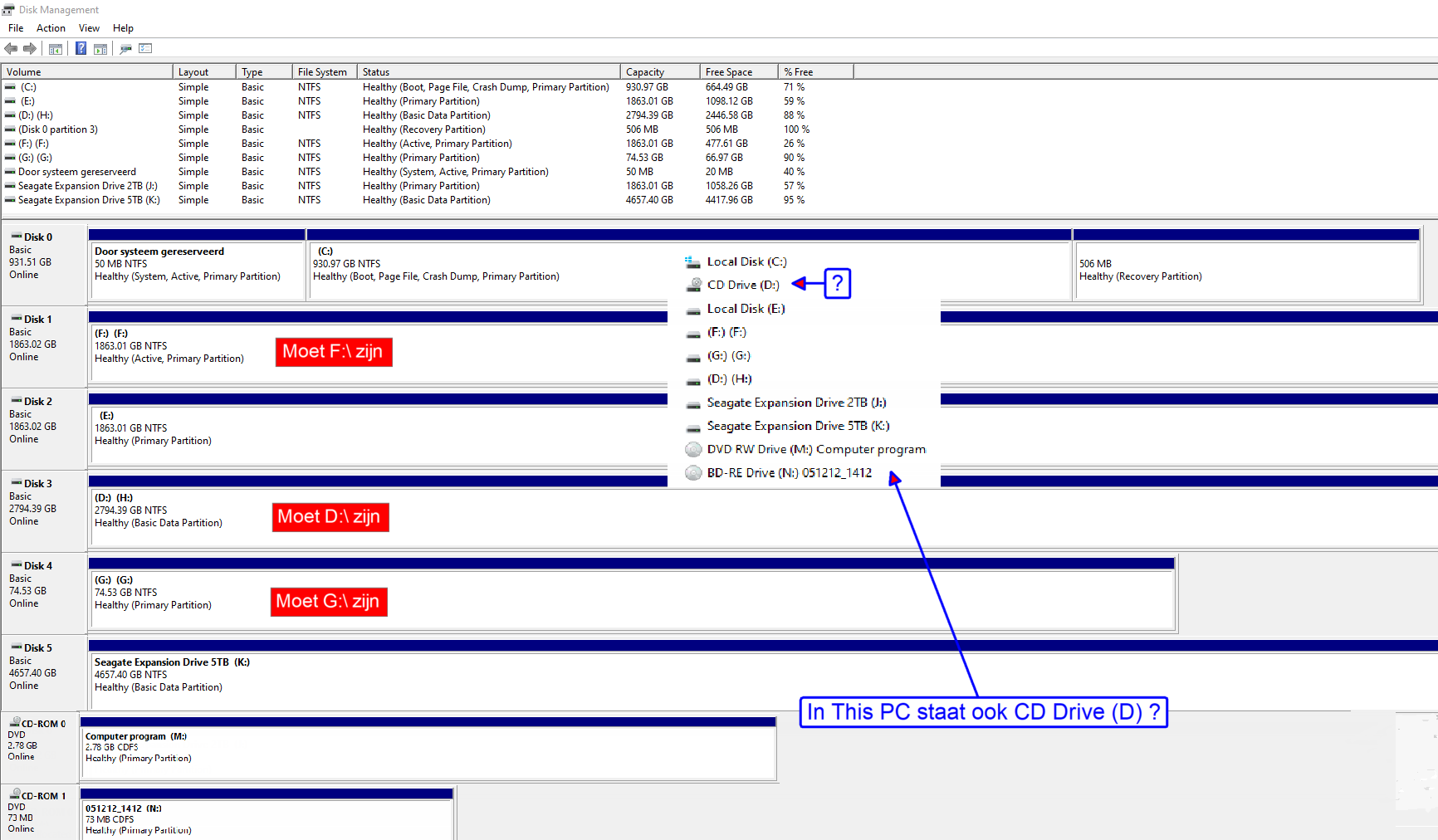
Task: Click the drive icon of Seagate 2TB (J:) volume row
Action: (10, 186)
